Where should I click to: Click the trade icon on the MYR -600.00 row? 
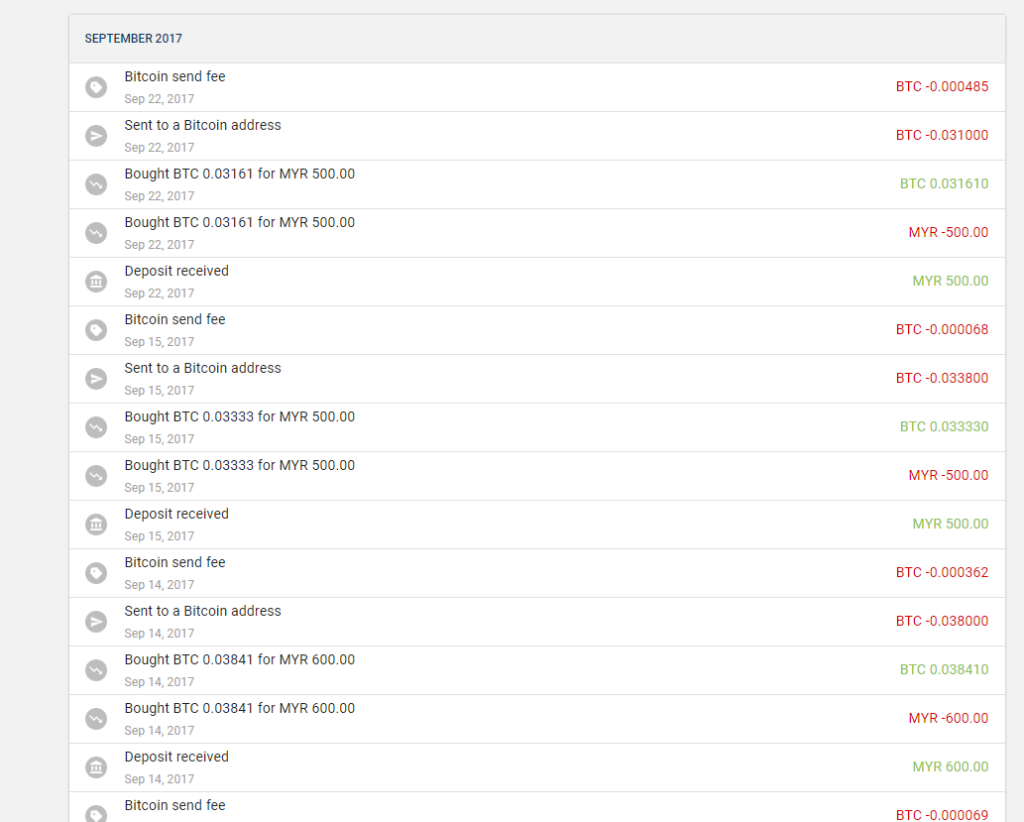(x=96, y=718)
